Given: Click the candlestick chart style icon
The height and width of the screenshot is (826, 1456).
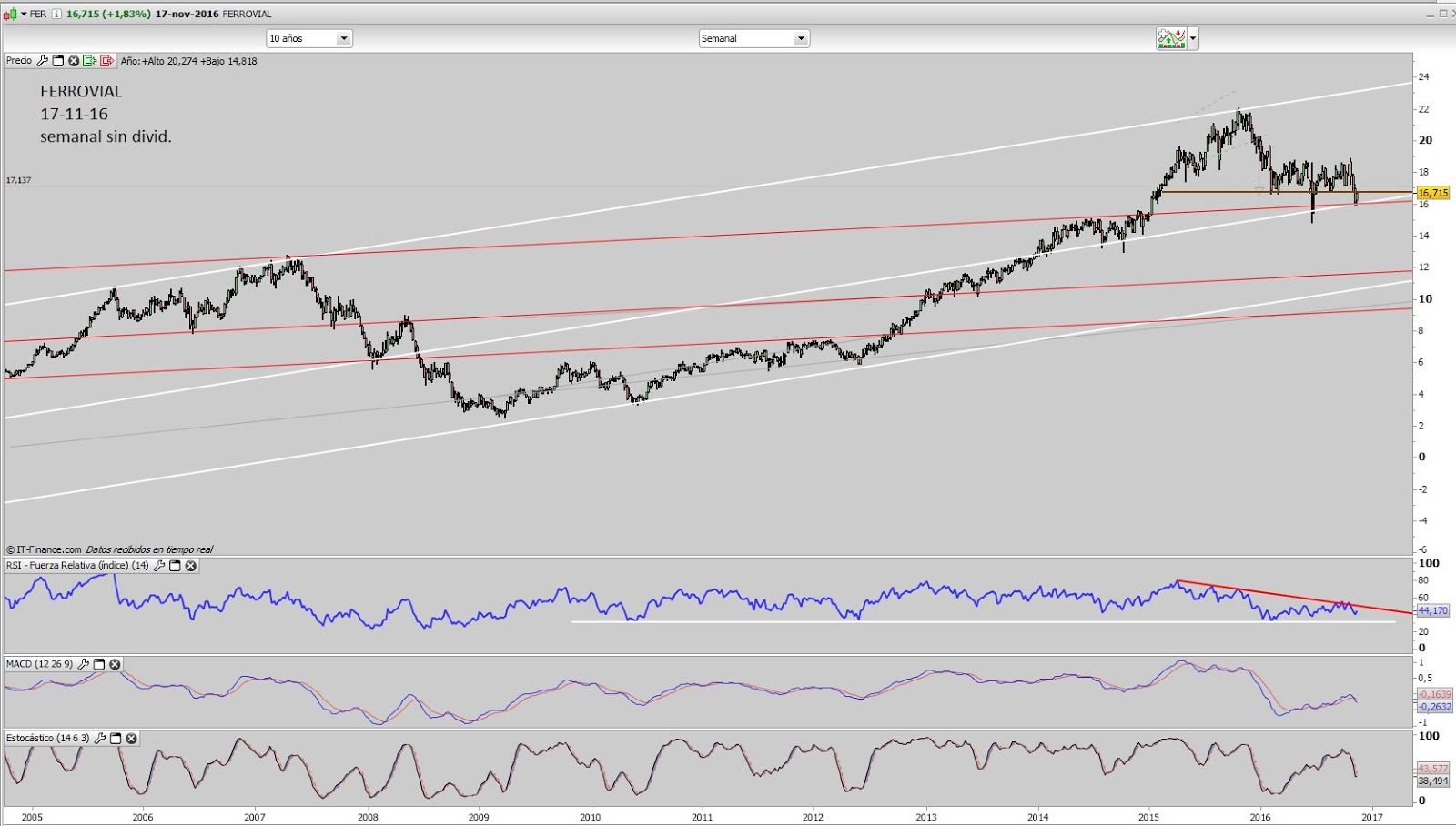Looking at the screenshot, I should coord(10,14).
